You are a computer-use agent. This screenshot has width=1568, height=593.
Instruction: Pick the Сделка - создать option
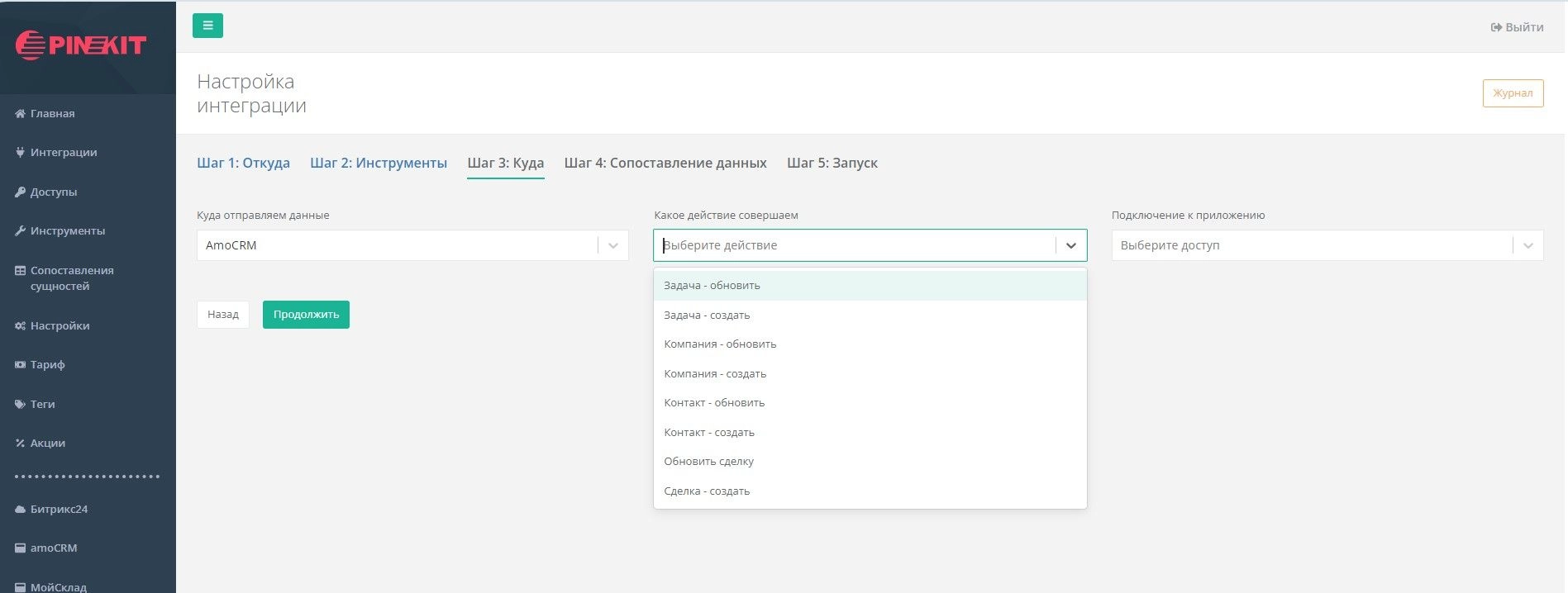[x=707, y=491]
